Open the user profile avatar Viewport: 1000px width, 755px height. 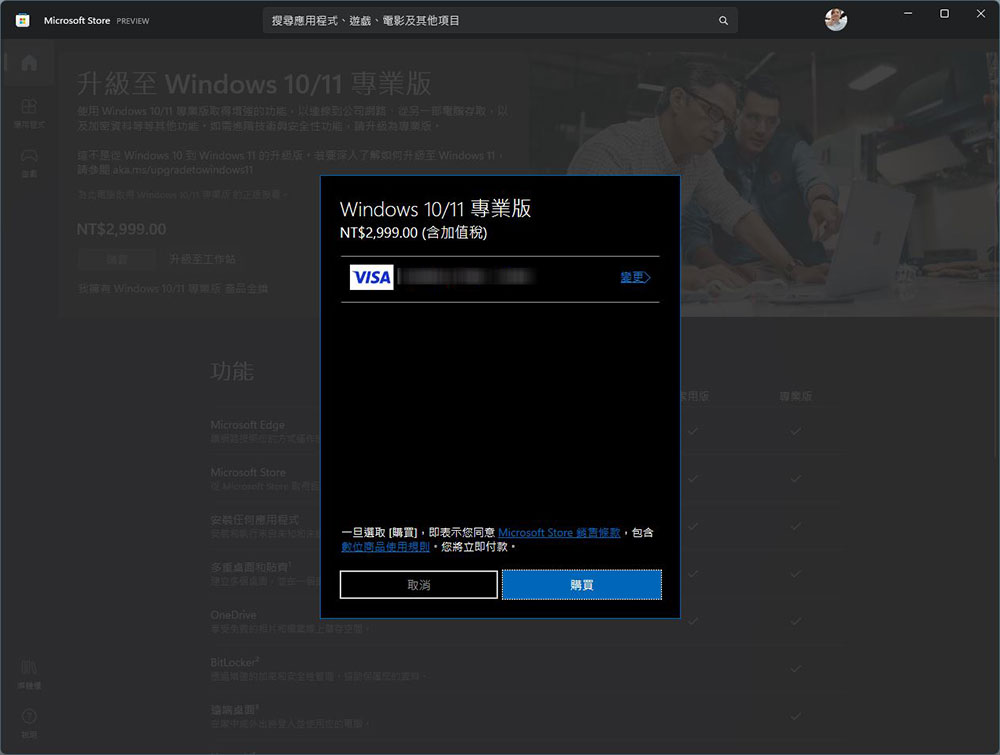pyautogui.click(x=835, y=20)
